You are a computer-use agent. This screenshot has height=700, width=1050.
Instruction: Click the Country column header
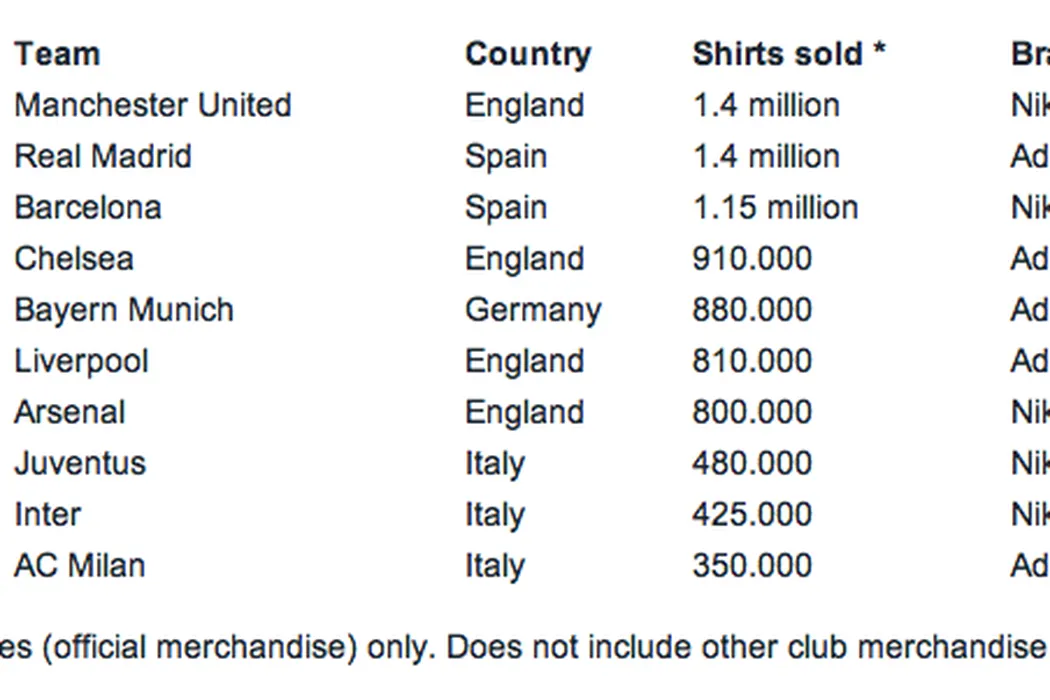tap(528, 54)
